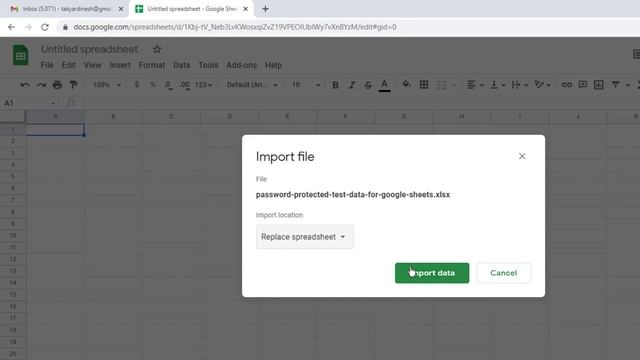Decrease decimal places icon
This screenshot has width=640, height=360.
168,85
